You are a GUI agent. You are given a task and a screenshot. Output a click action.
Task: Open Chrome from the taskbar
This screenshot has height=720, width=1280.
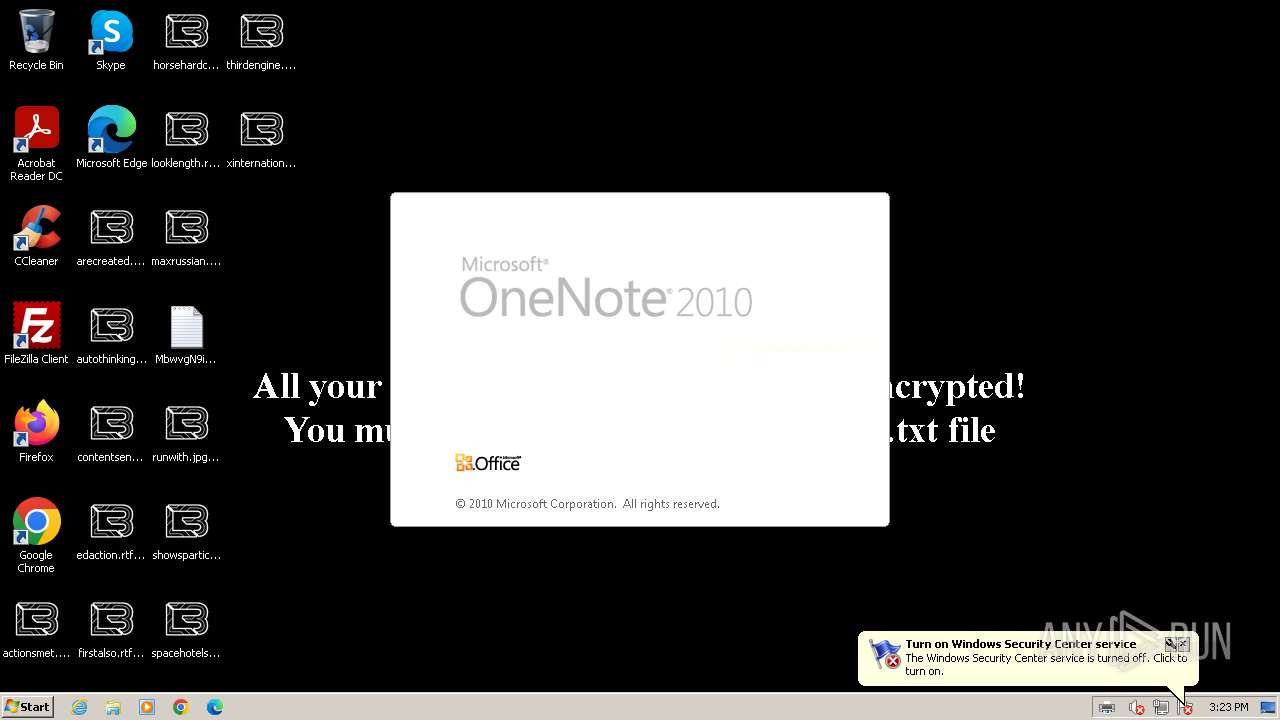pos(181,707)
